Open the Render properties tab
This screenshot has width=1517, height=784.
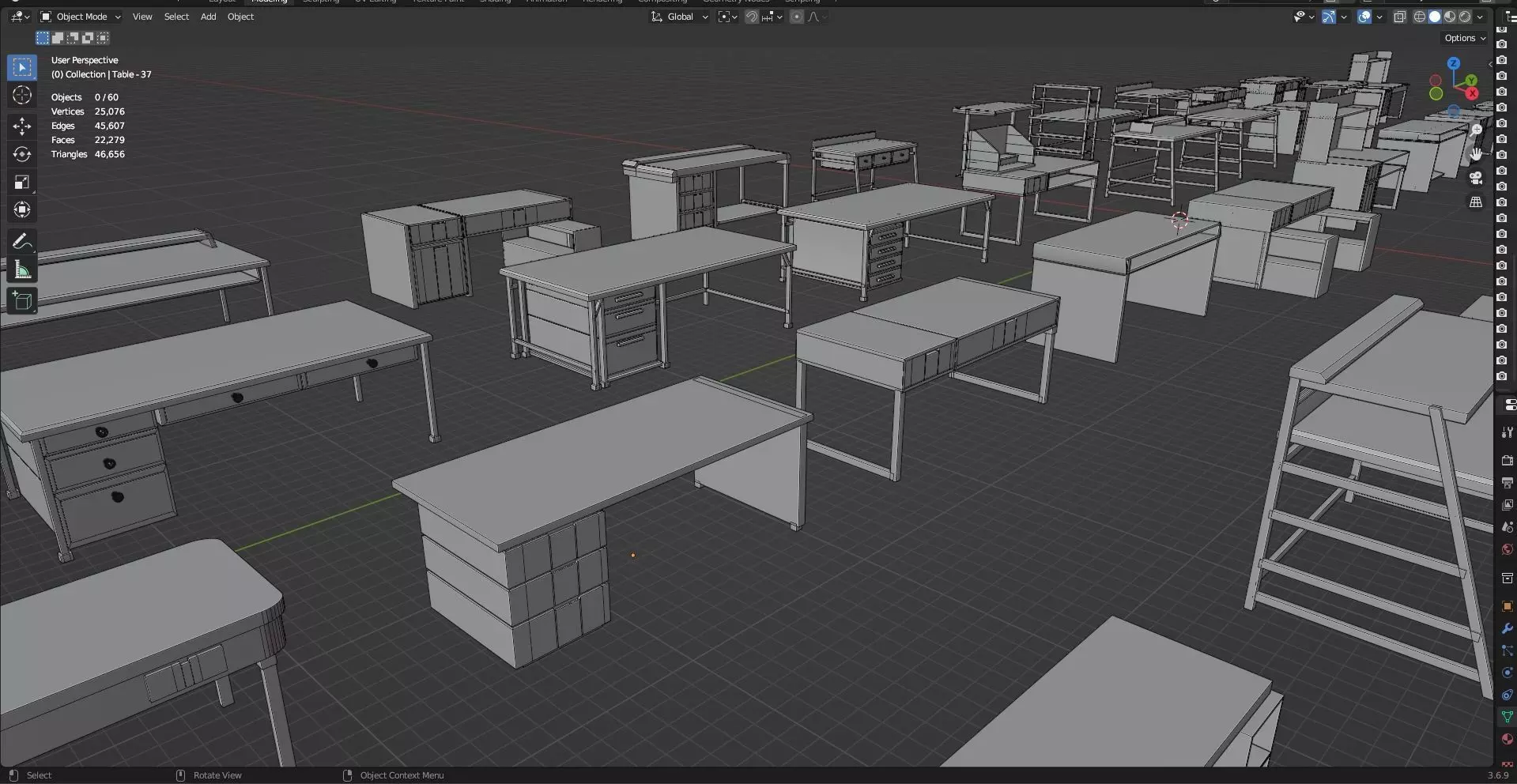[1508, 460]
